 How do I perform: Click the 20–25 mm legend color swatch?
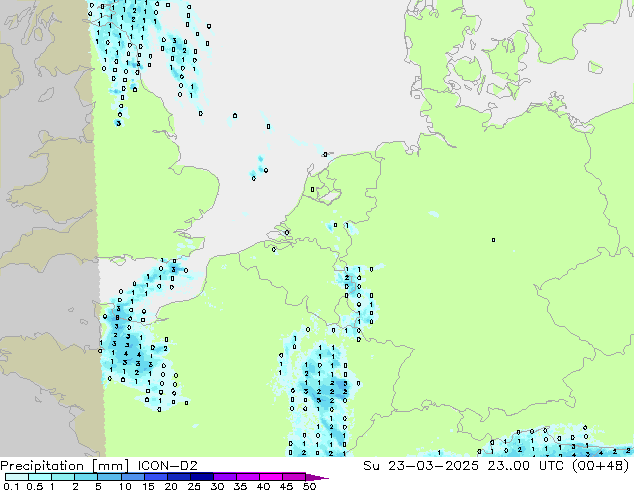(x=178, y=477)
